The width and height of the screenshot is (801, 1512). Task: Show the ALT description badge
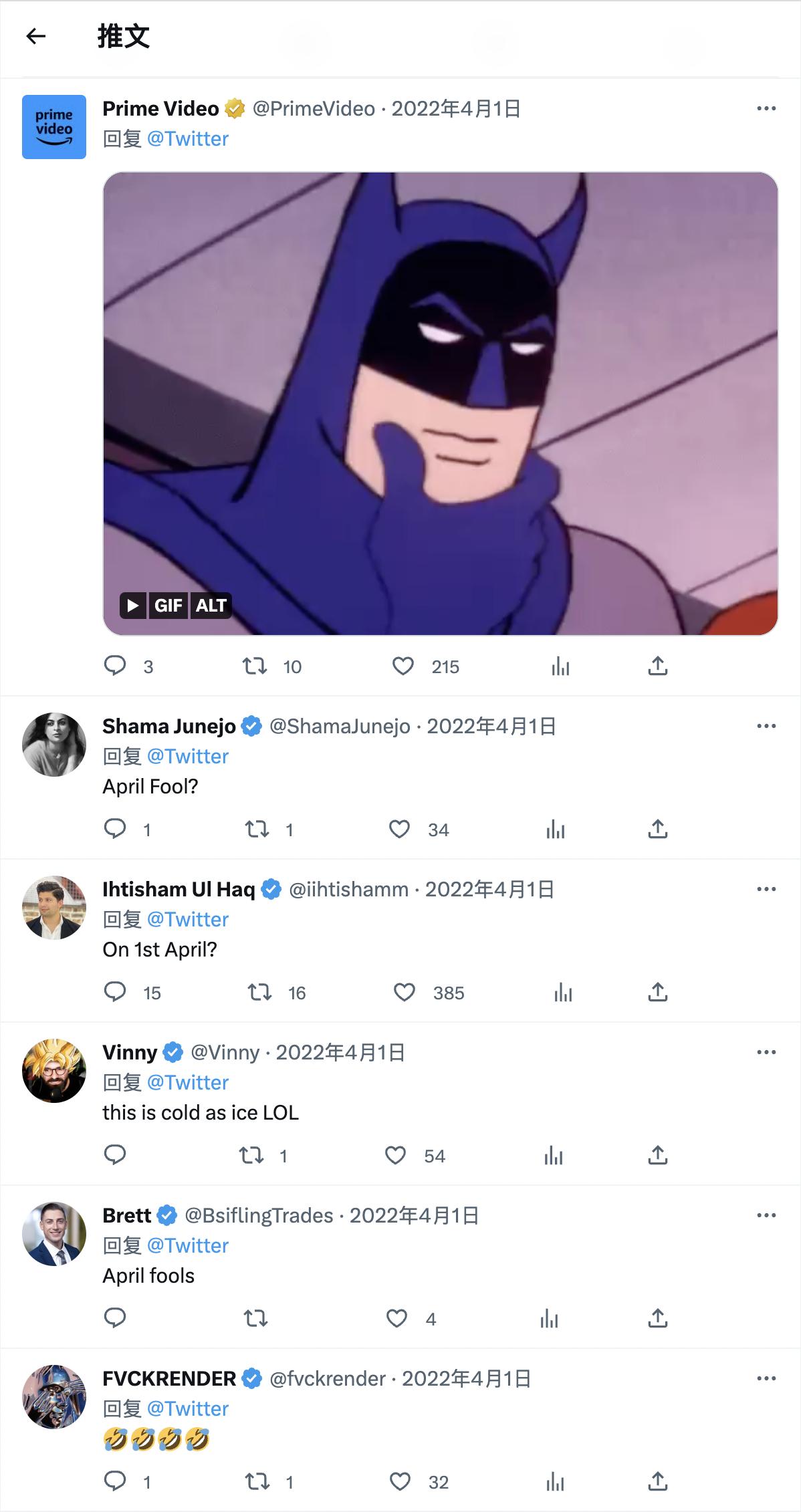click(x=211, y=606)
